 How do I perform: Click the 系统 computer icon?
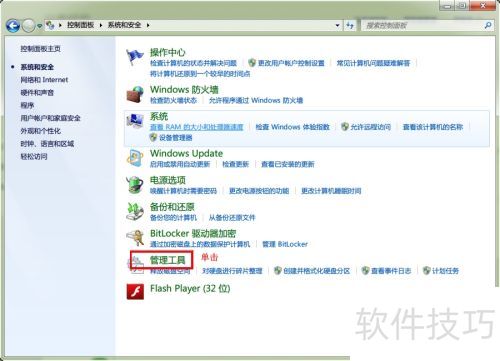(135, 121)
